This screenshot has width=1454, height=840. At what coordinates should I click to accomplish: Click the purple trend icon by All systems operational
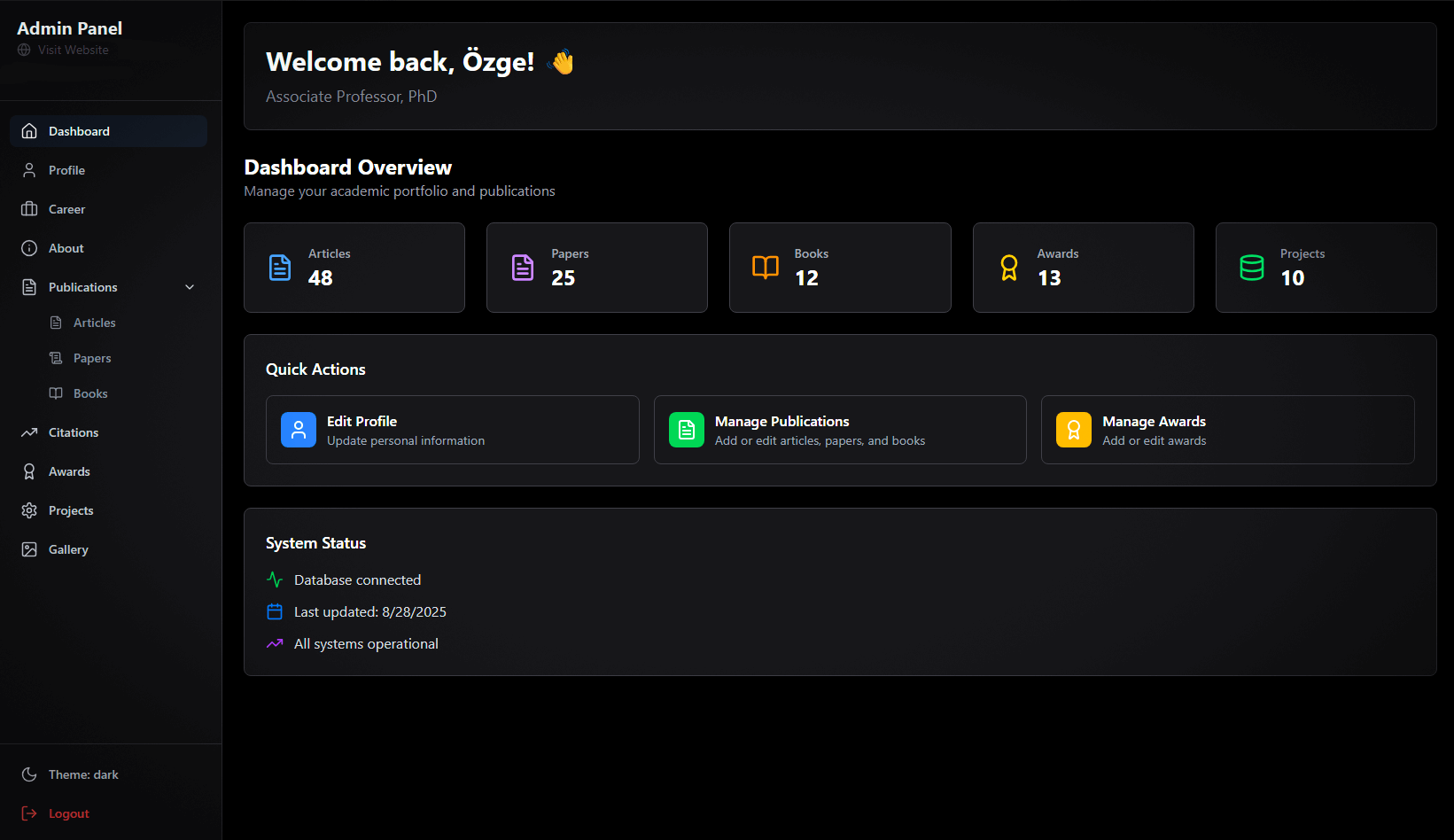(275, 643)
